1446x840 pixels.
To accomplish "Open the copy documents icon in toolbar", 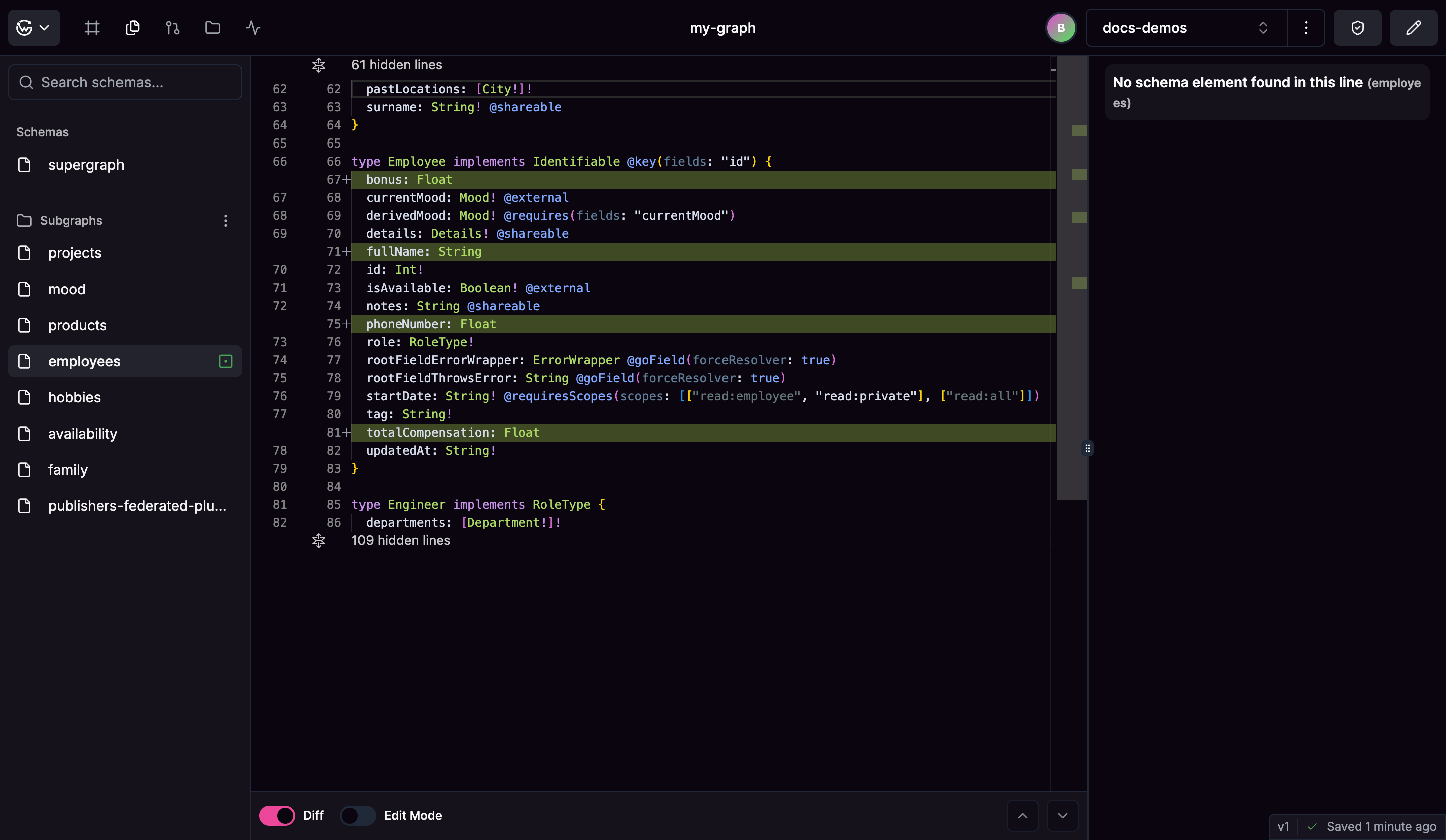I will [133, 28].
